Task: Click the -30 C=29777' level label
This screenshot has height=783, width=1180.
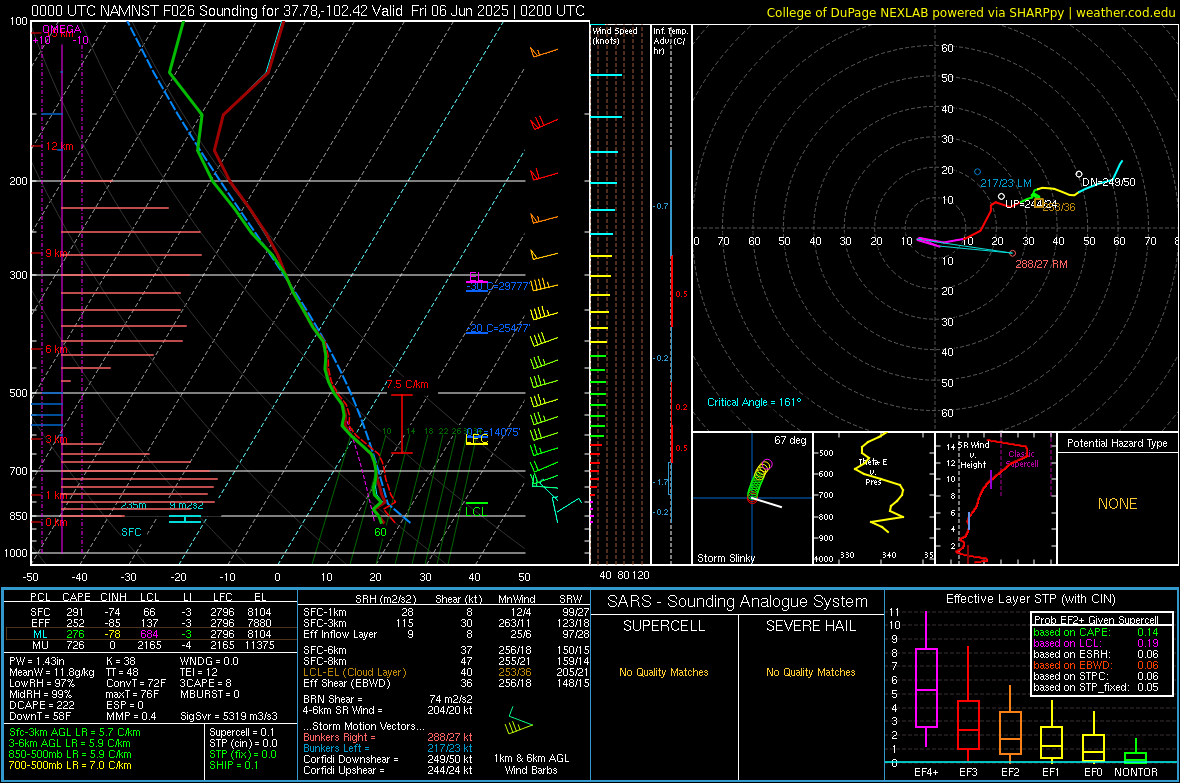Action: [497, 286]
